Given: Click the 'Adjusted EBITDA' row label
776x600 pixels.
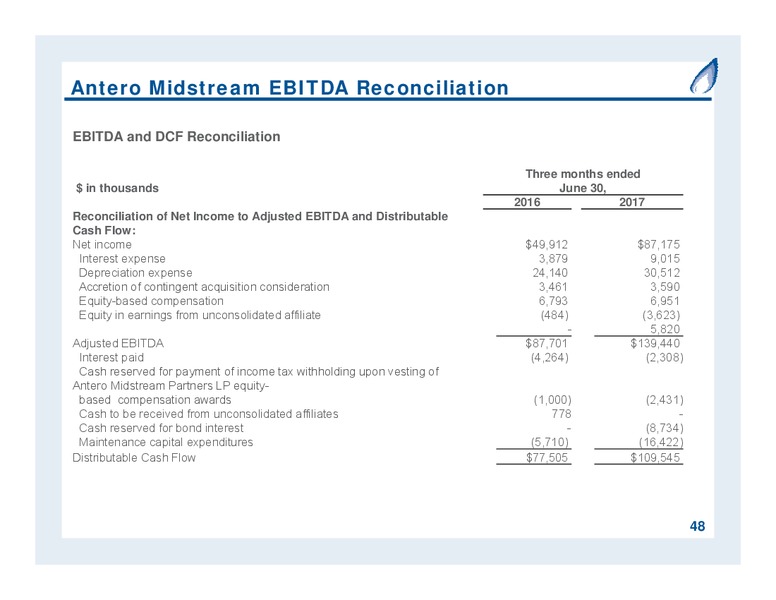Looking at the screenshot, I should 118,344.
